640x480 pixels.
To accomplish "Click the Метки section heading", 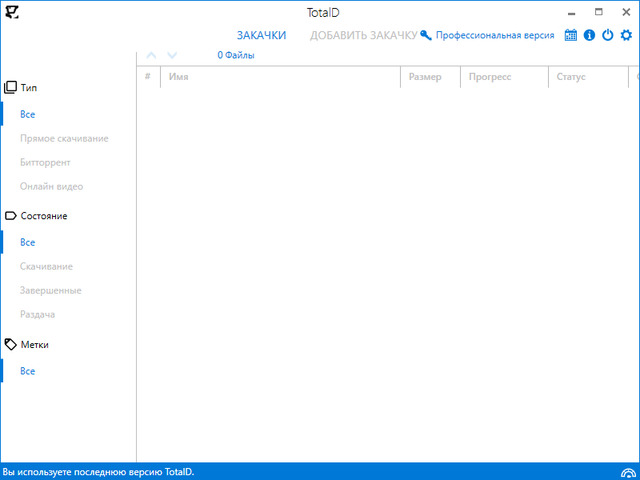I will point(35,344).
